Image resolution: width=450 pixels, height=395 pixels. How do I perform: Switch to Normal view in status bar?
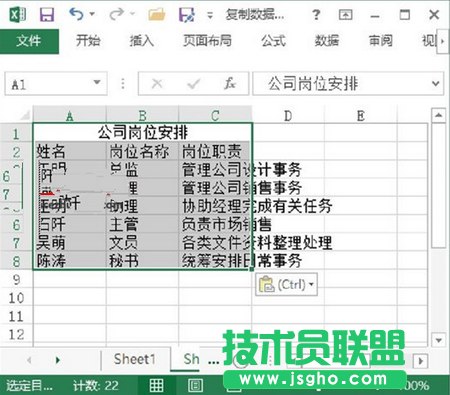[156, 386]
